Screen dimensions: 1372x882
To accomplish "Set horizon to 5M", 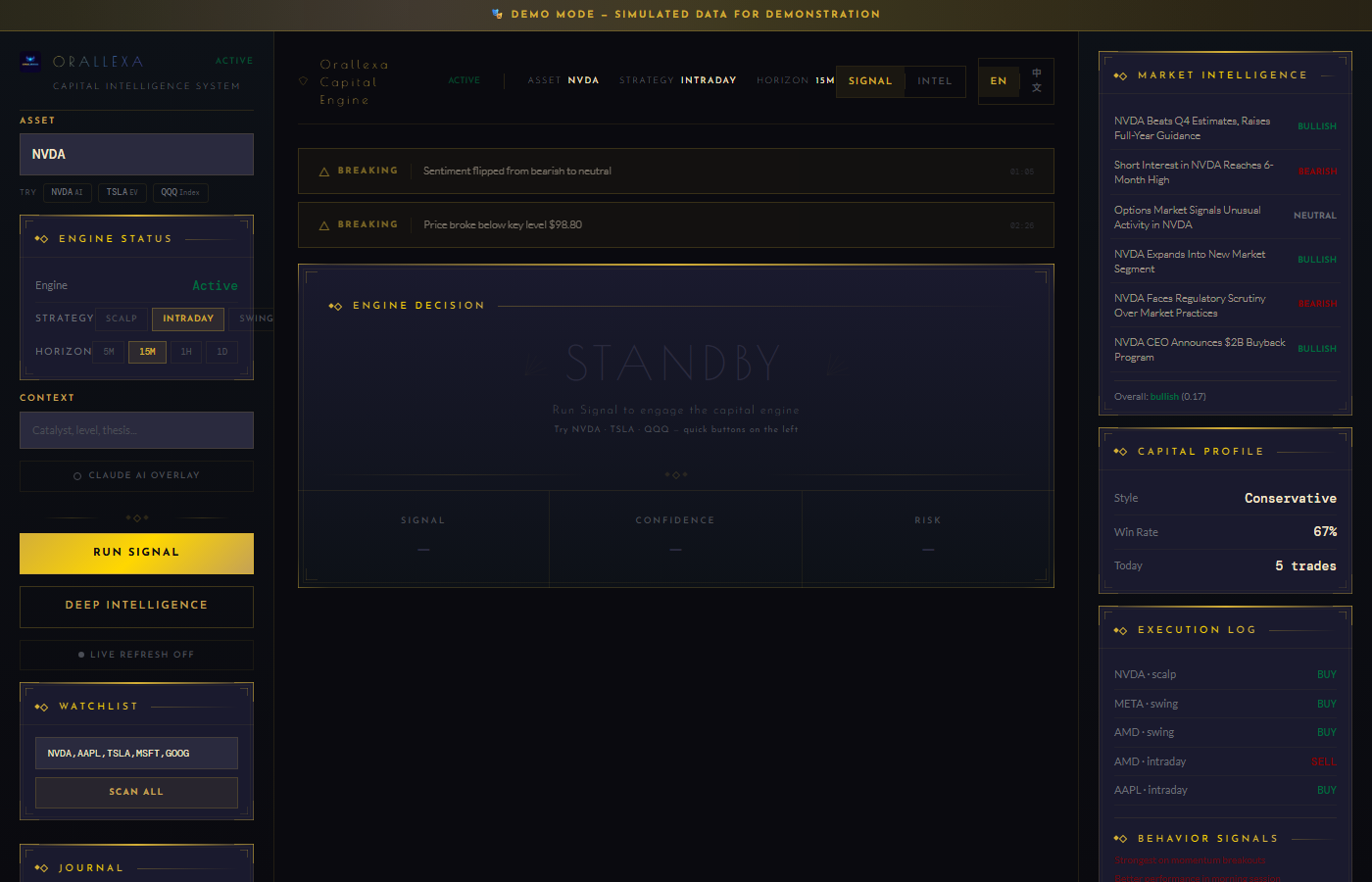I will [x=109, y=352].
